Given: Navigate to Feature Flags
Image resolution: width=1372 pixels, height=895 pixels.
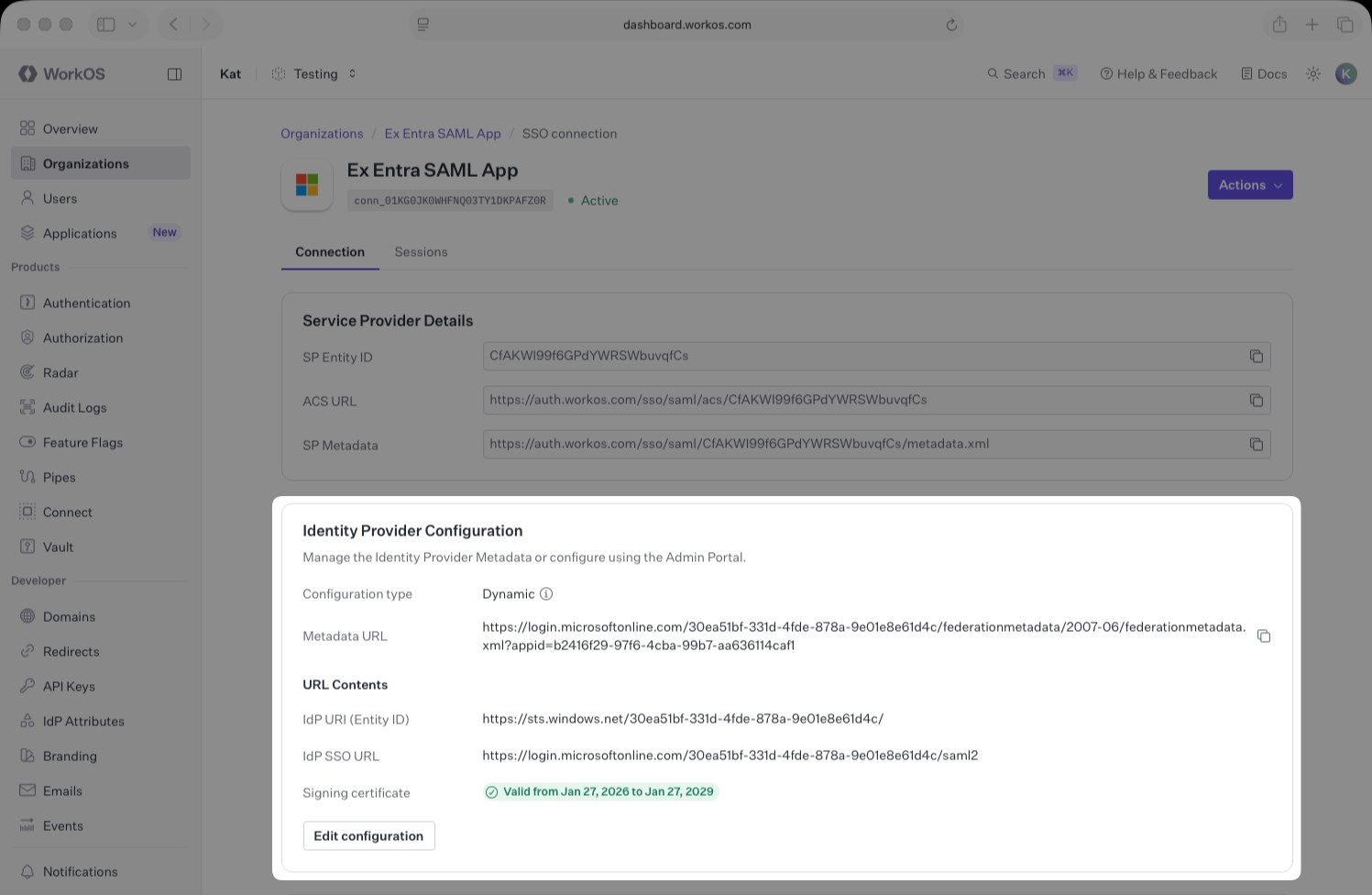Looking at the screenshot, I should point(101,442).
